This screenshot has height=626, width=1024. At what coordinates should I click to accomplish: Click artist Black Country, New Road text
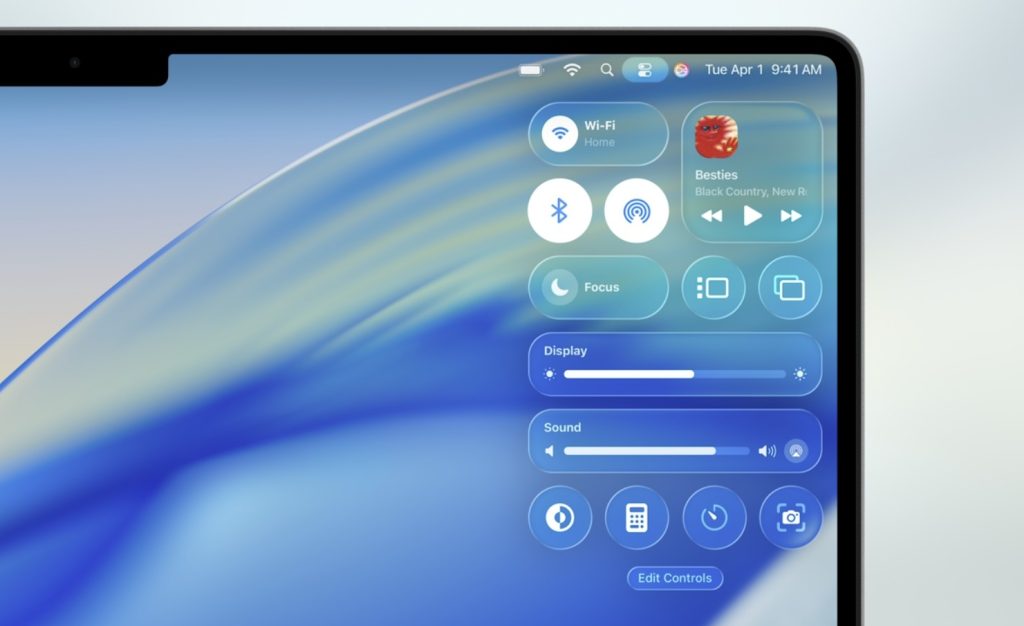751,192
